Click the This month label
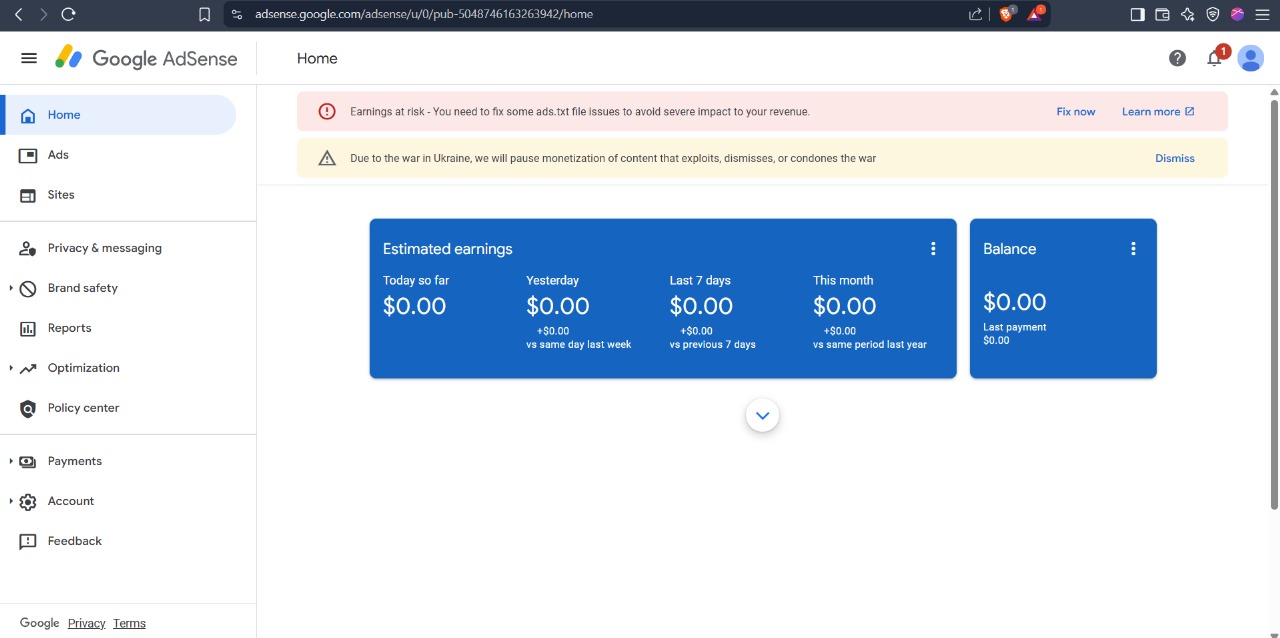The width and height of the screenshot is (1280, 638). coord(843,280)
